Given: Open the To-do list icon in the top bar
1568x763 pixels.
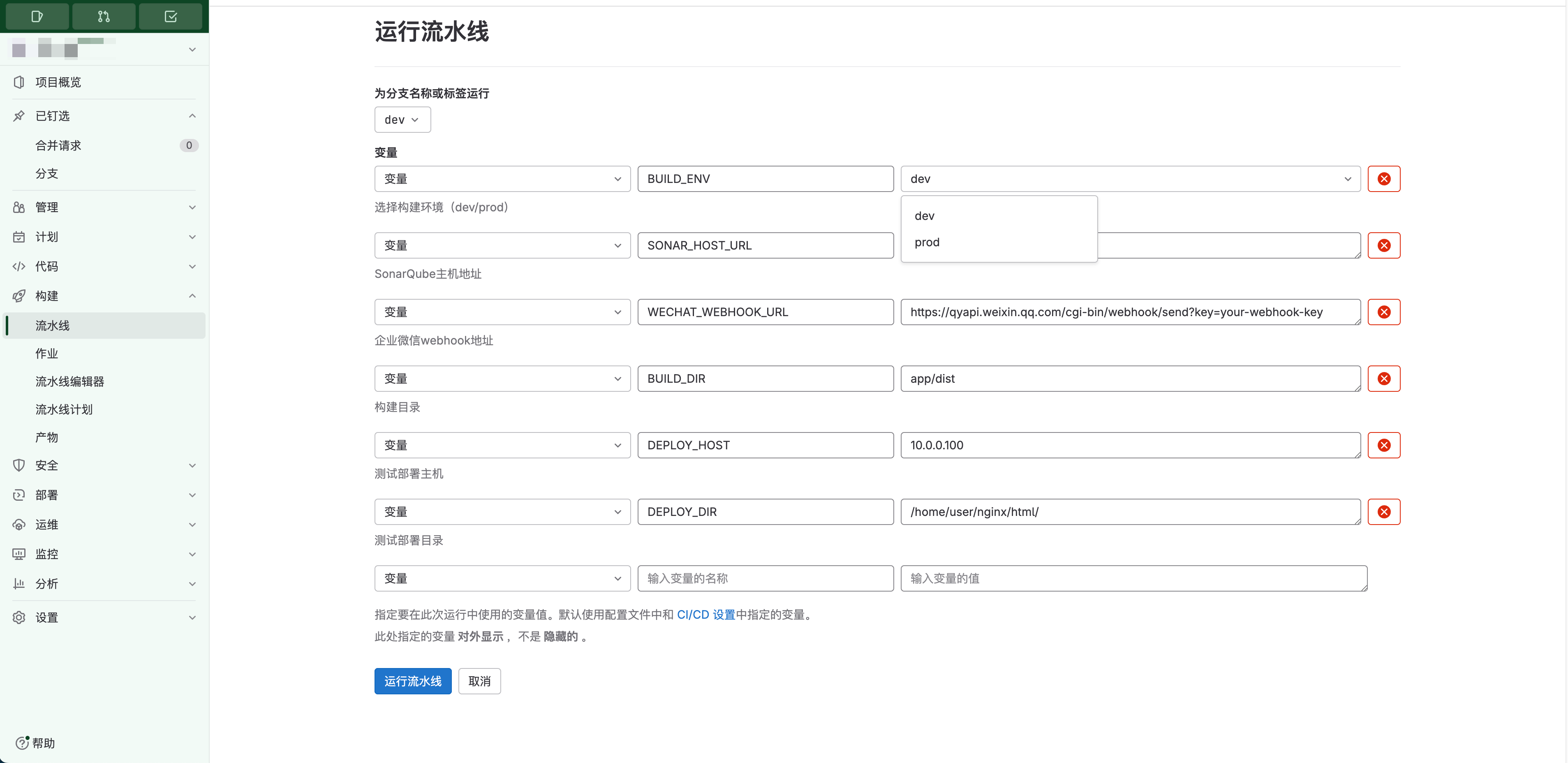Looking at the screenshot, I should [x=171, y=16].
